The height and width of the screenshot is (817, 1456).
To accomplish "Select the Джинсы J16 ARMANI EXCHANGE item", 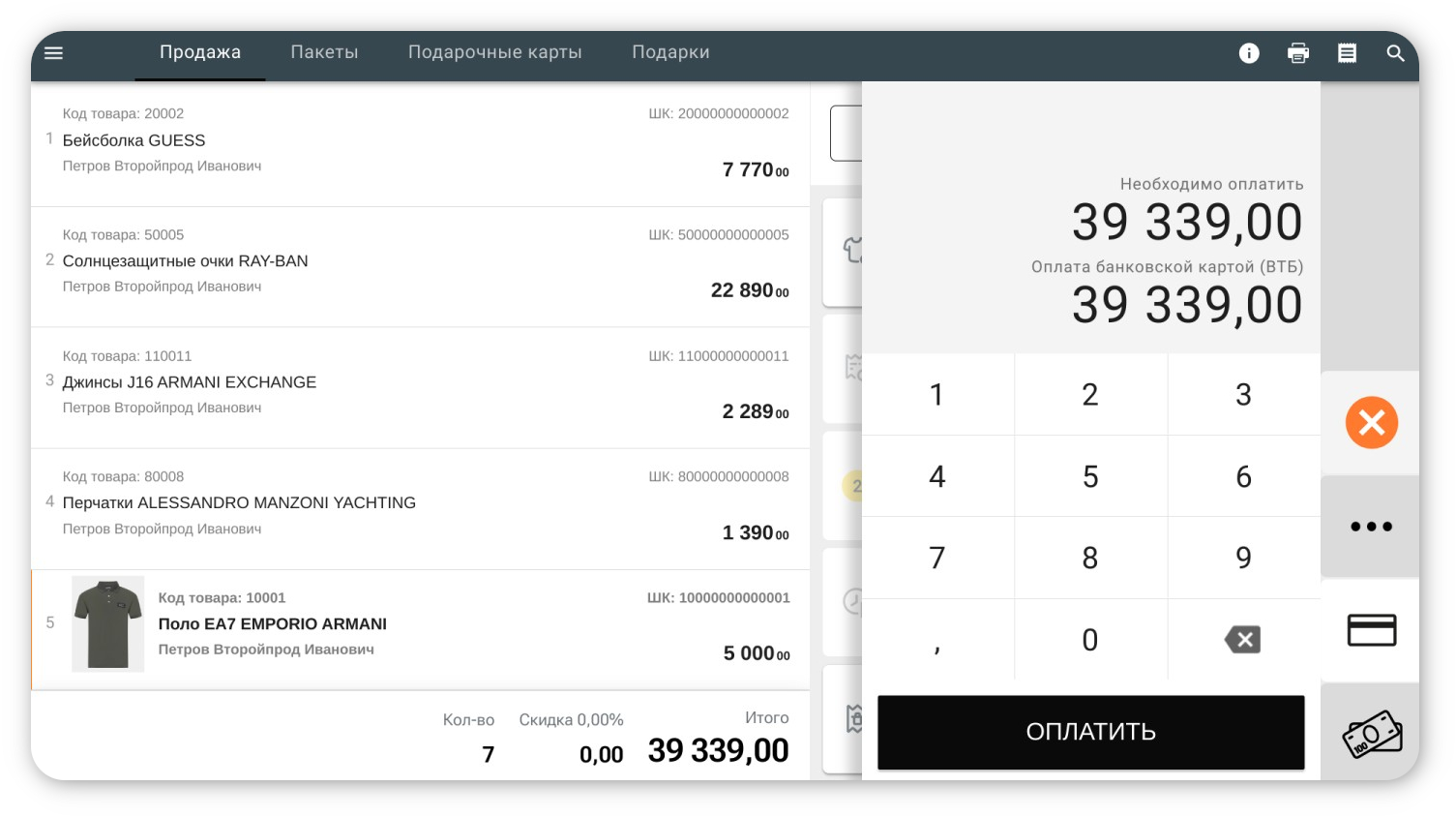I will click(420, 388).
